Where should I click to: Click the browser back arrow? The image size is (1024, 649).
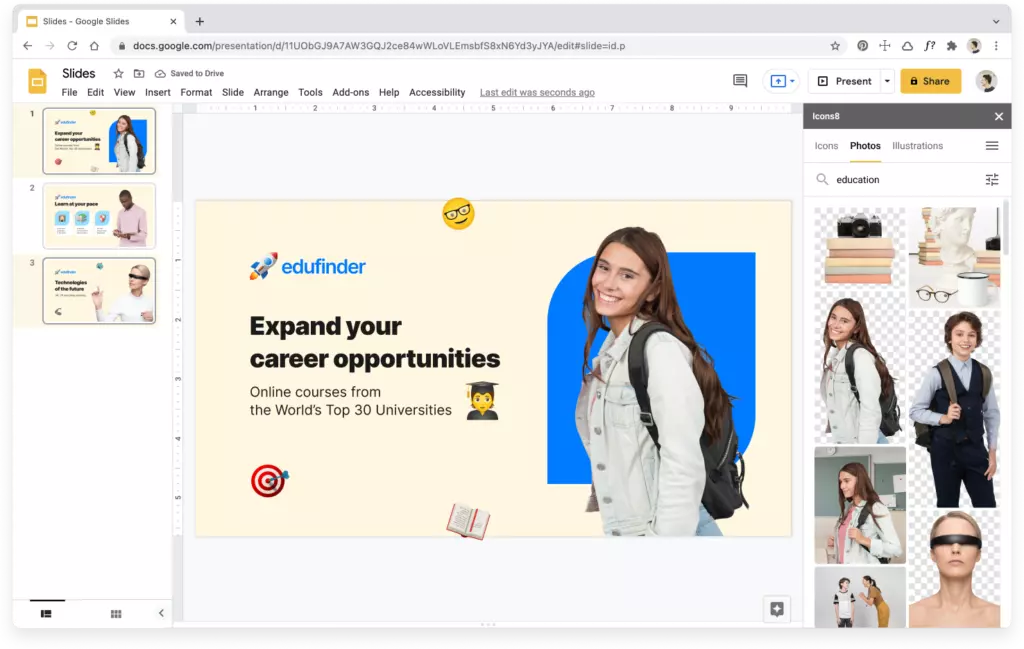point(27,46)
